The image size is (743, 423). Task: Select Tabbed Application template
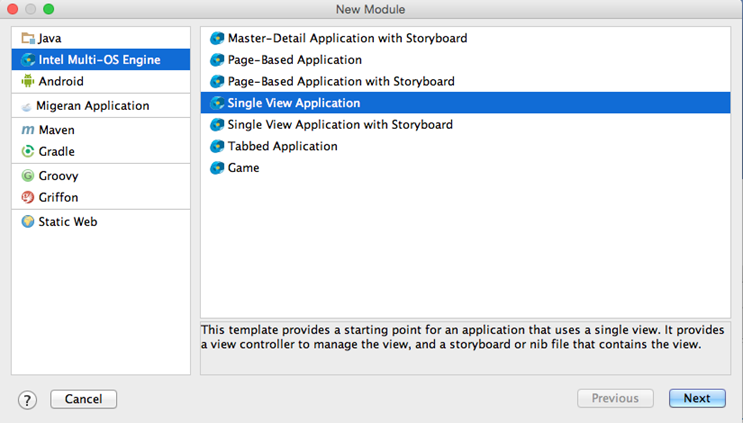pos(465,146)
